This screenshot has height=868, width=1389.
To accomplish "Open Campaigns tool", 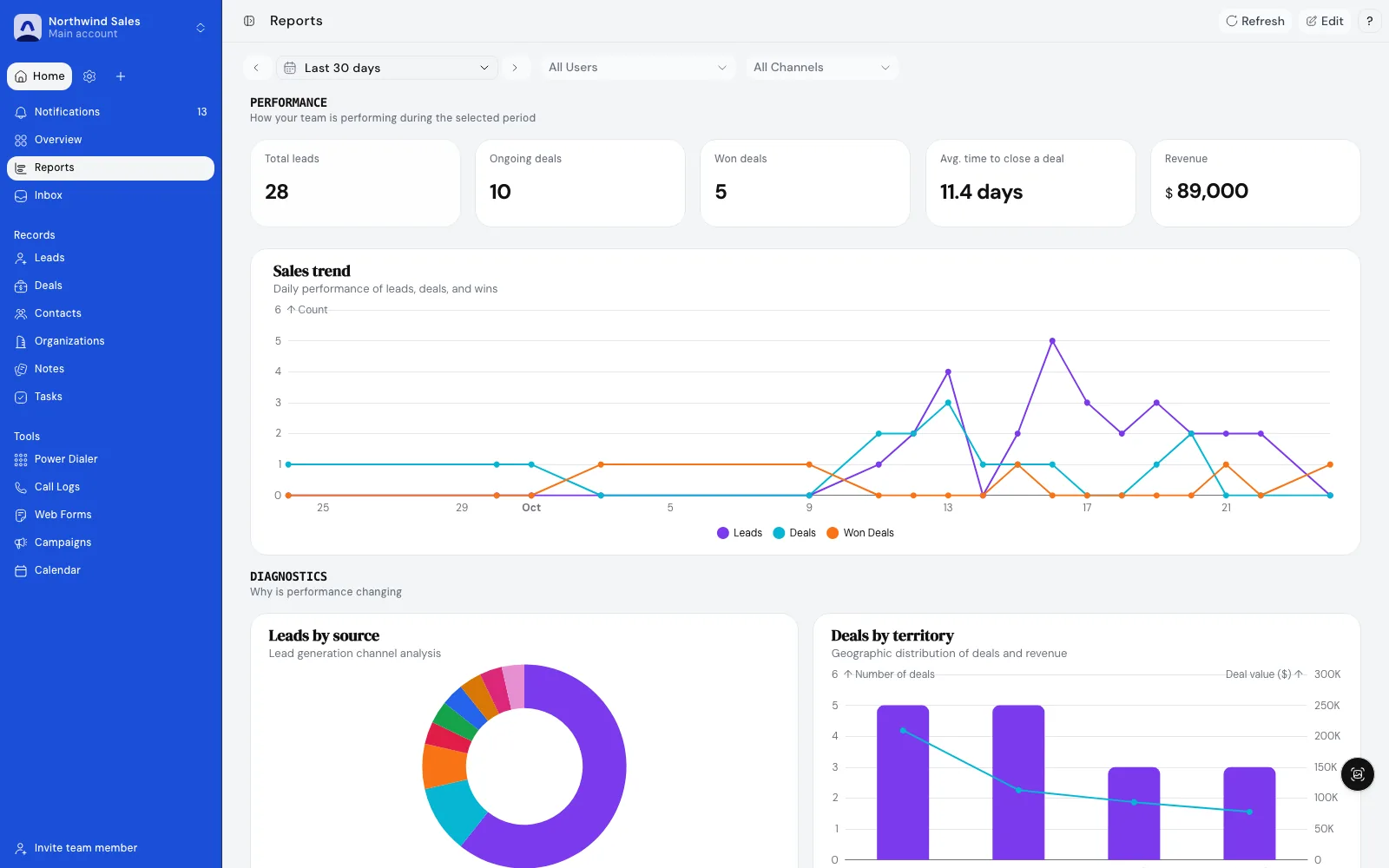I will (110, 542).
